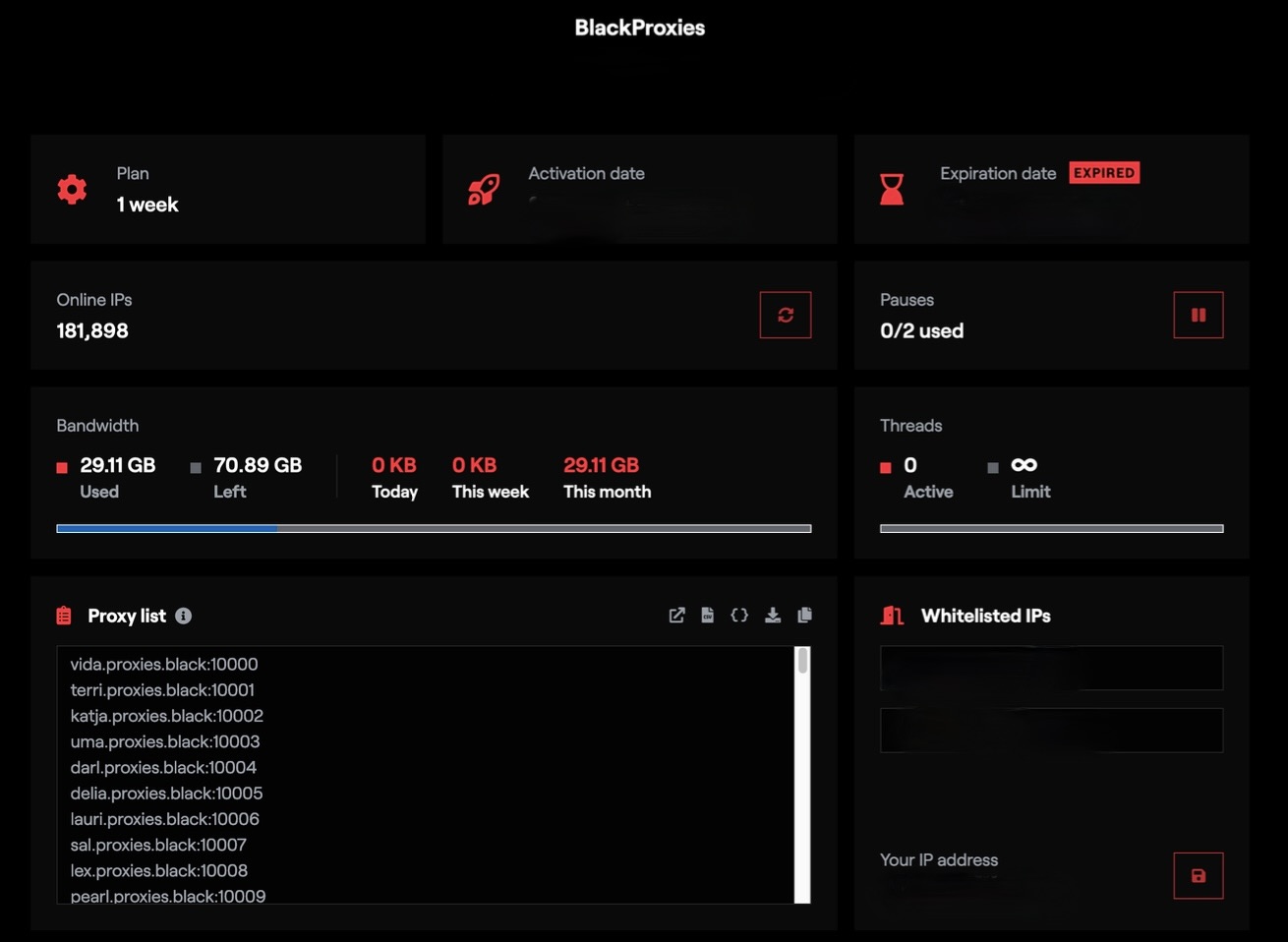This screenshot has height=942, width=1288.
Task: Open proxy list in new tab
Action: (x=676, y=615)
